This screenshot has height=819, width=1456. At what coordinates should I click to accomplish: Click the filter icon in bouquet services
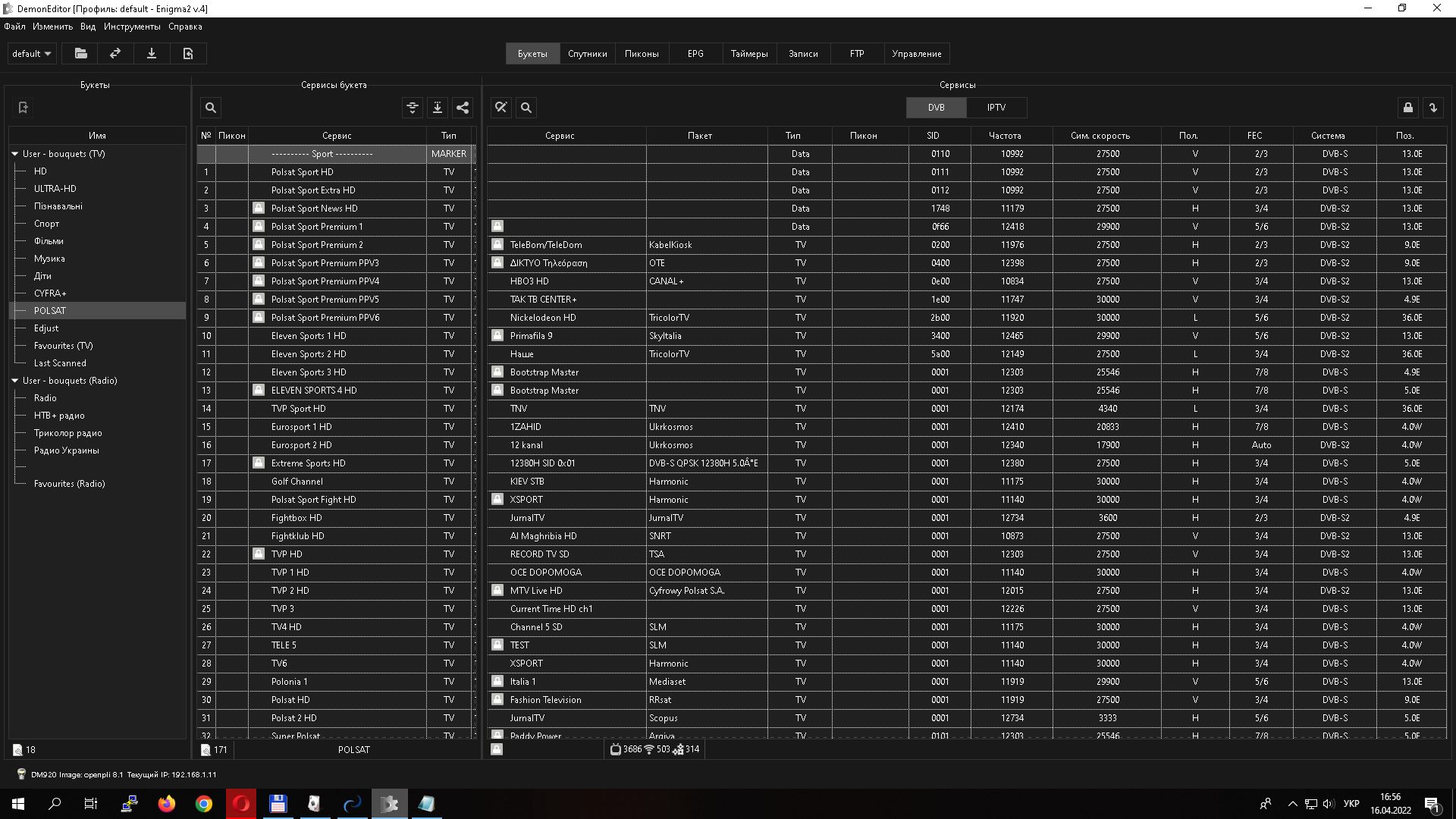coord(413,108)
